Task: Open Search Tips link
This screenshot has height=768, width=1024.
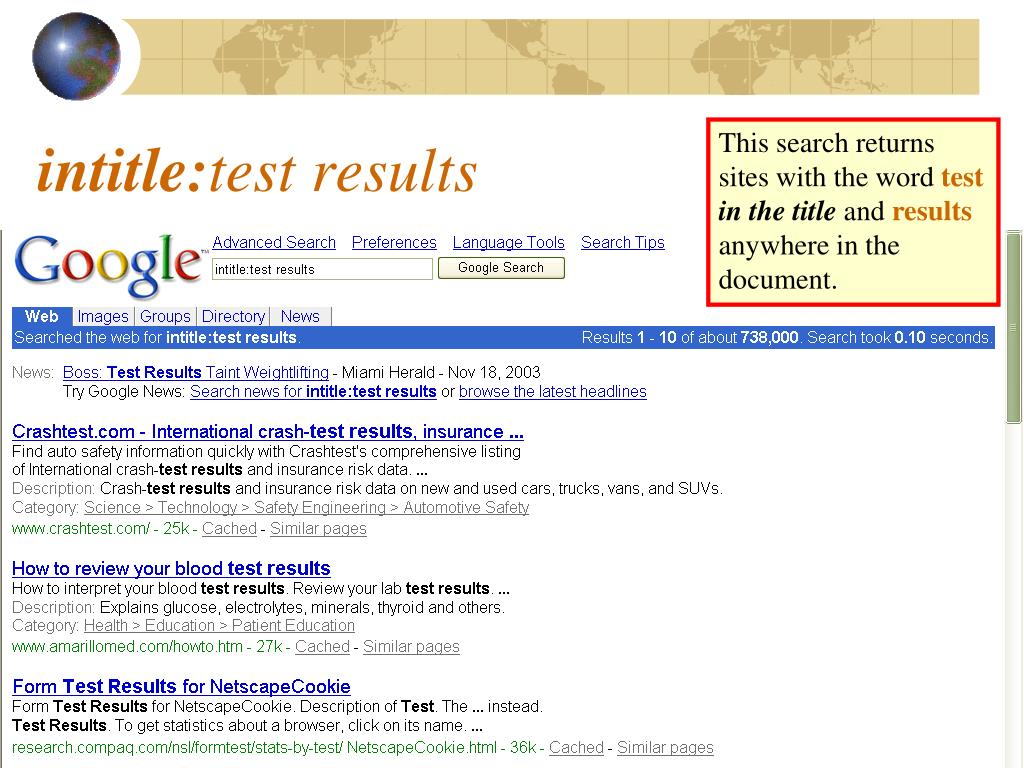Action: 622,242
